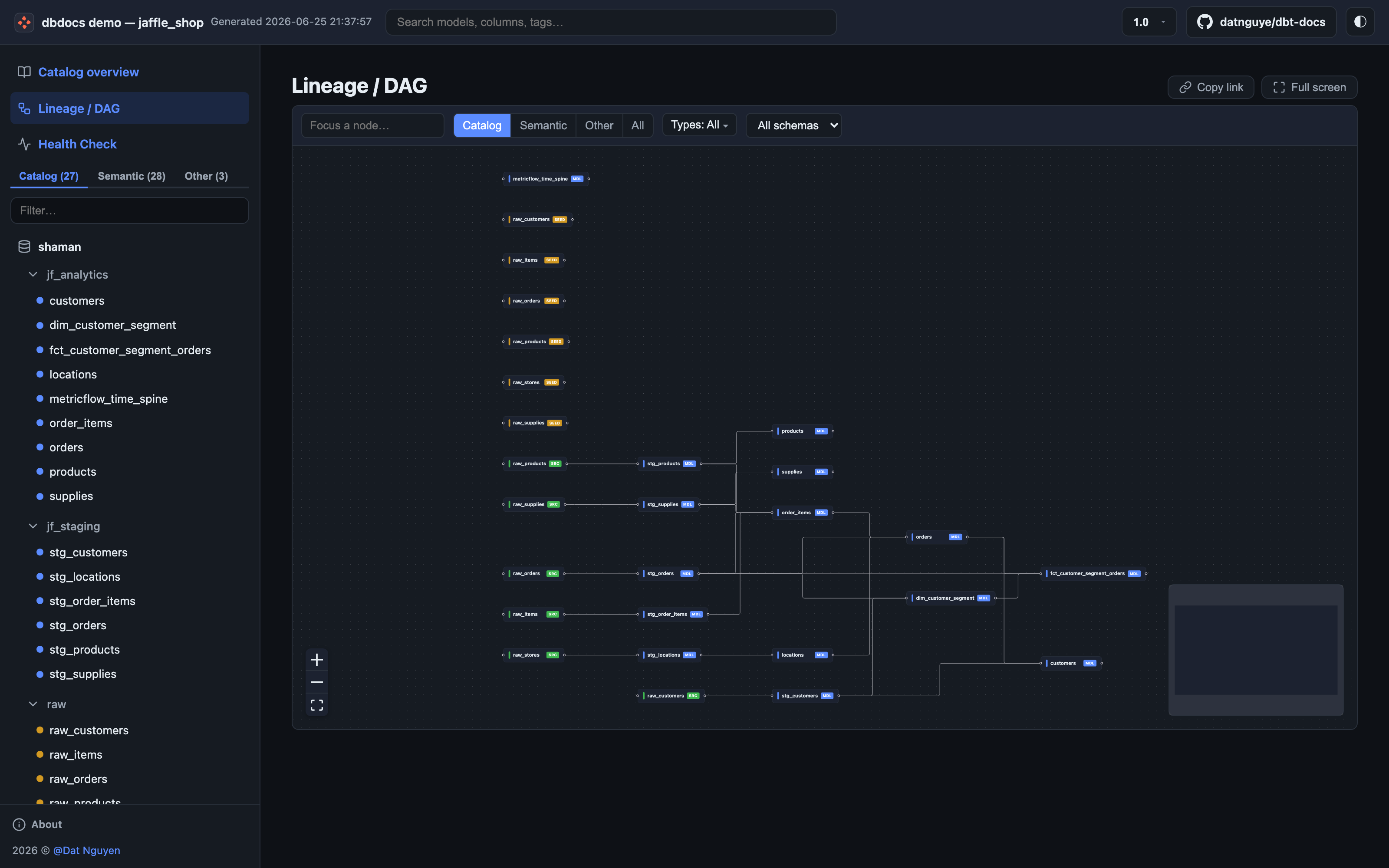1389x868 pixels.
Task: Select raw_customers SRC graph node
Action: coord(671,696)
